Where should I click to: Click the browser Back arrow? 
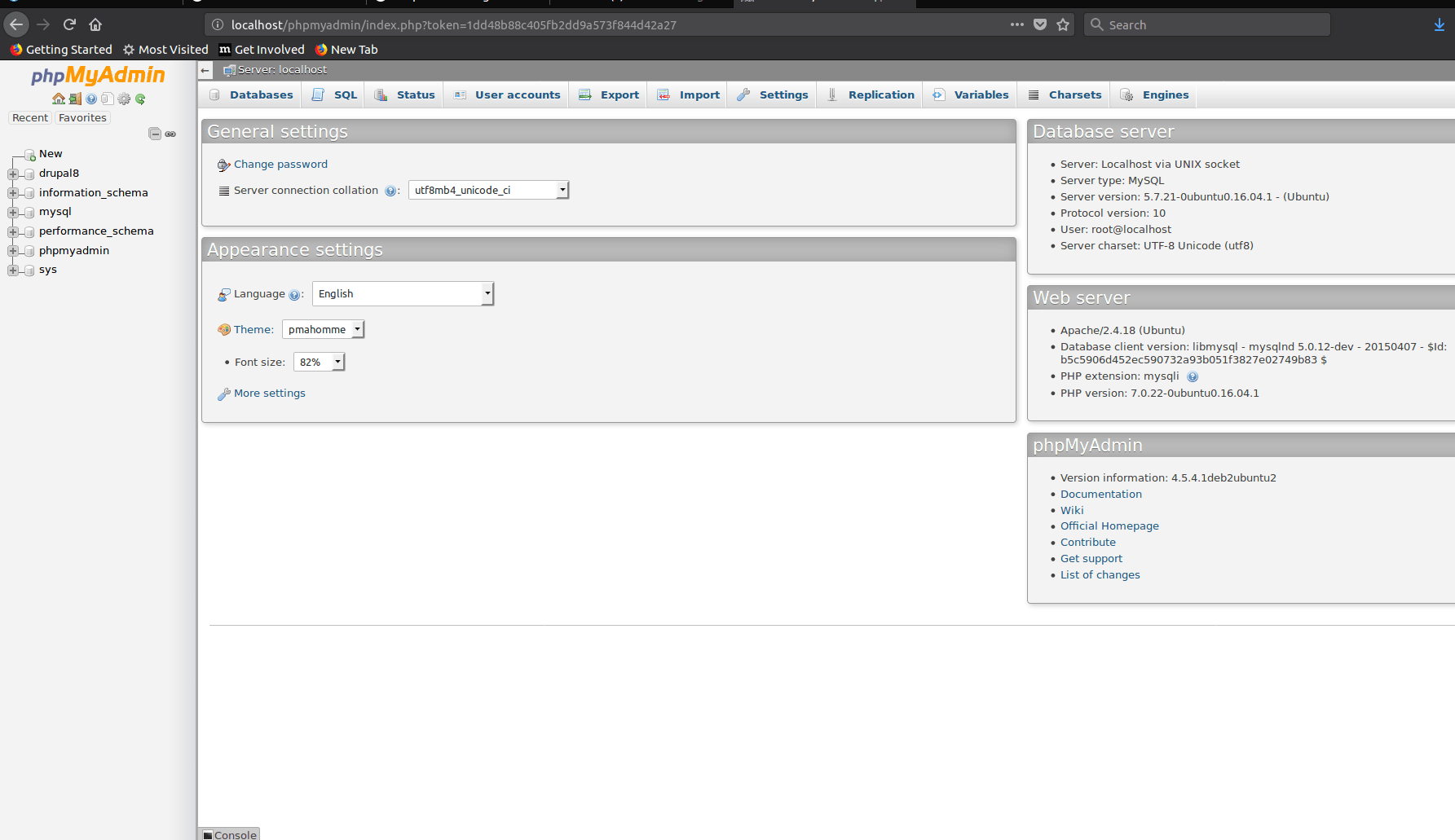pyautogui.click(x=16, y=24)
